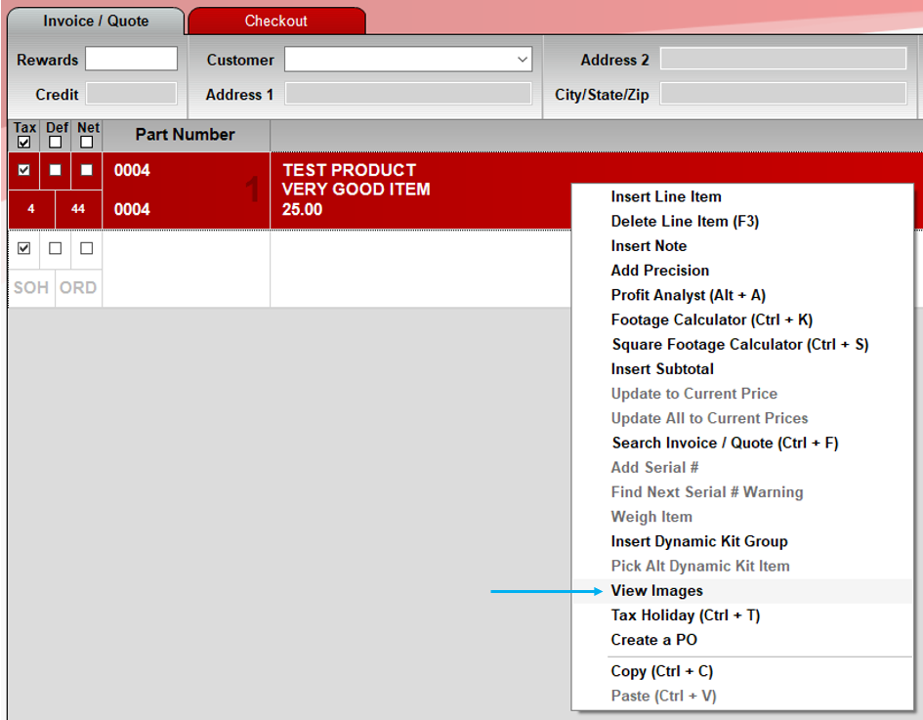
Task: Enable Net checkbox for the 0004 line item
Action: (87, 170)
